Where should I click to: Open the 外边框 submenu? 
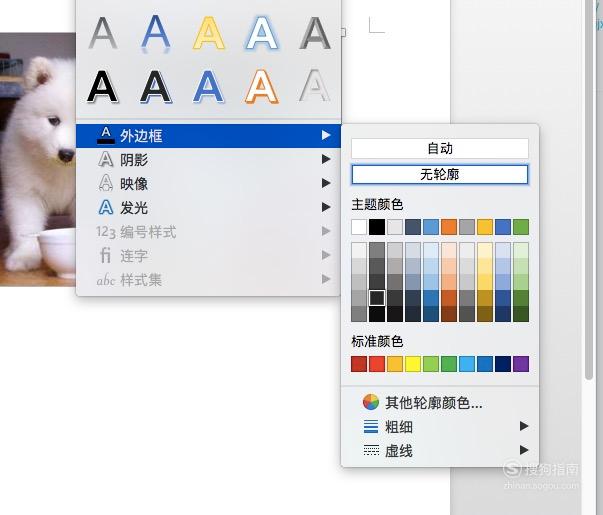[x=208, y=136]
